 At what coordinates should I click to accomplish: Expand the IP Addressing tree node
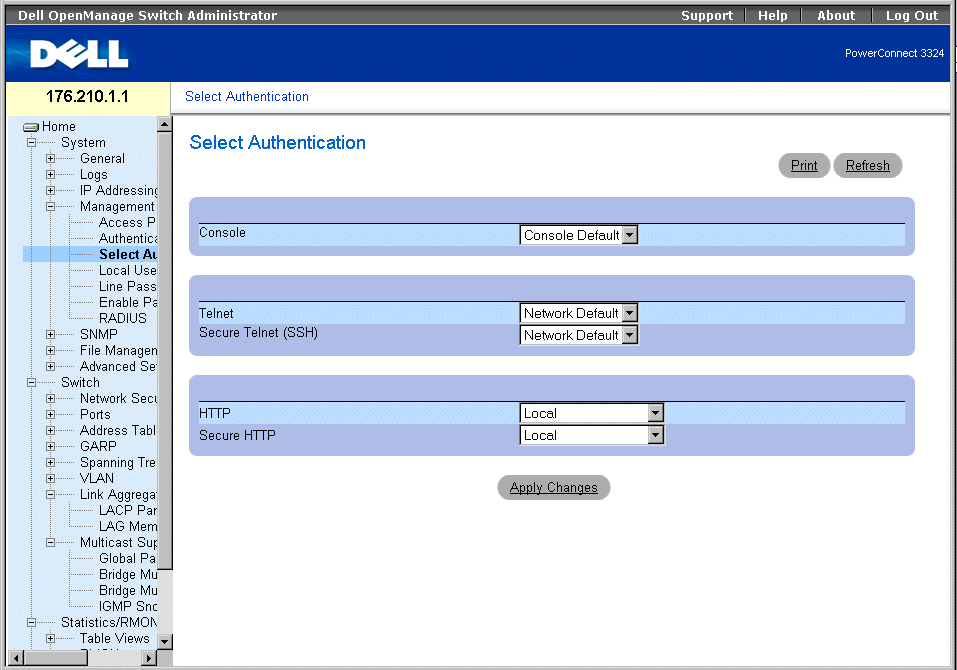tap(50, 190)
